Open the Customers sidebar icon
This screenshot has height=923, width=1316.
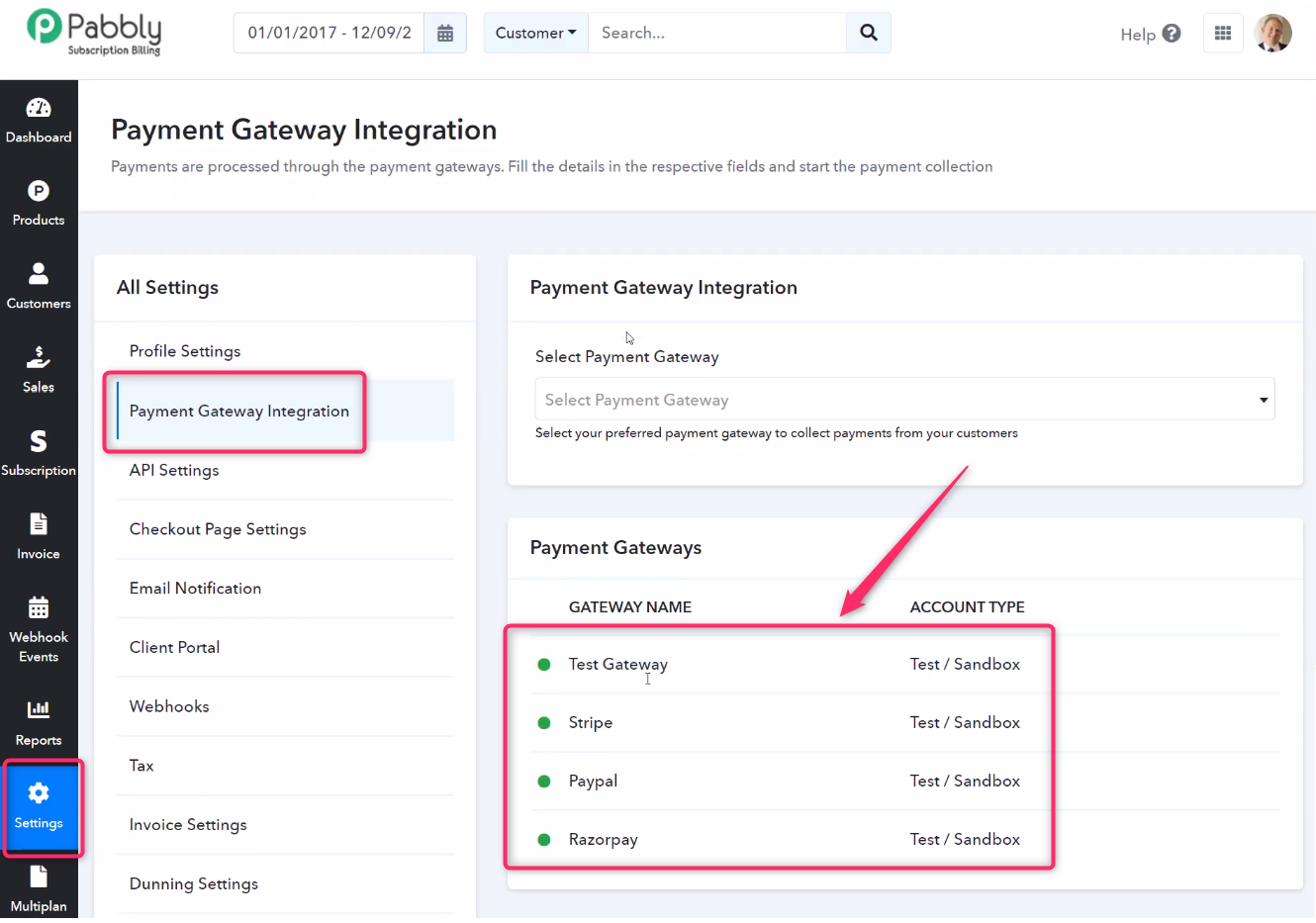tap(39, 287)
